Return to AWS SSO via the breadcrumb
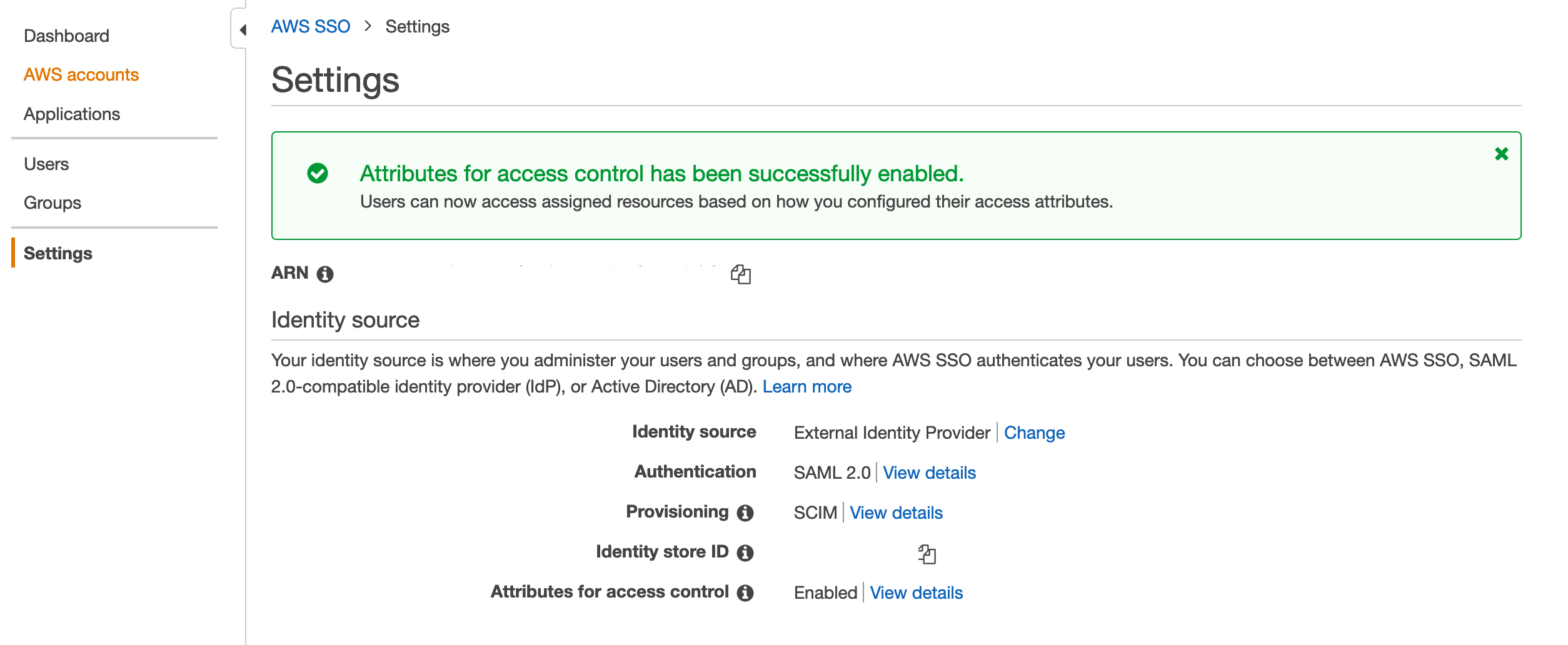 [x=311, y=26]
